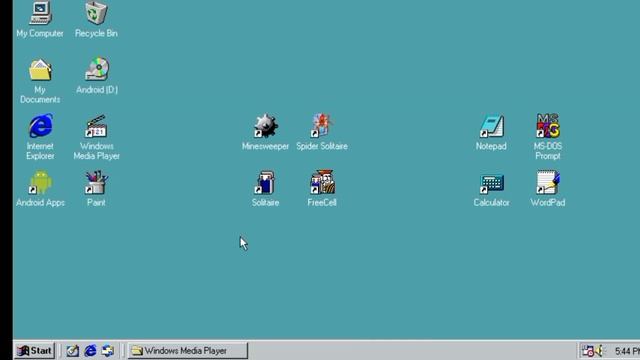Select the Recycle Bin icon

coord(96,13)
